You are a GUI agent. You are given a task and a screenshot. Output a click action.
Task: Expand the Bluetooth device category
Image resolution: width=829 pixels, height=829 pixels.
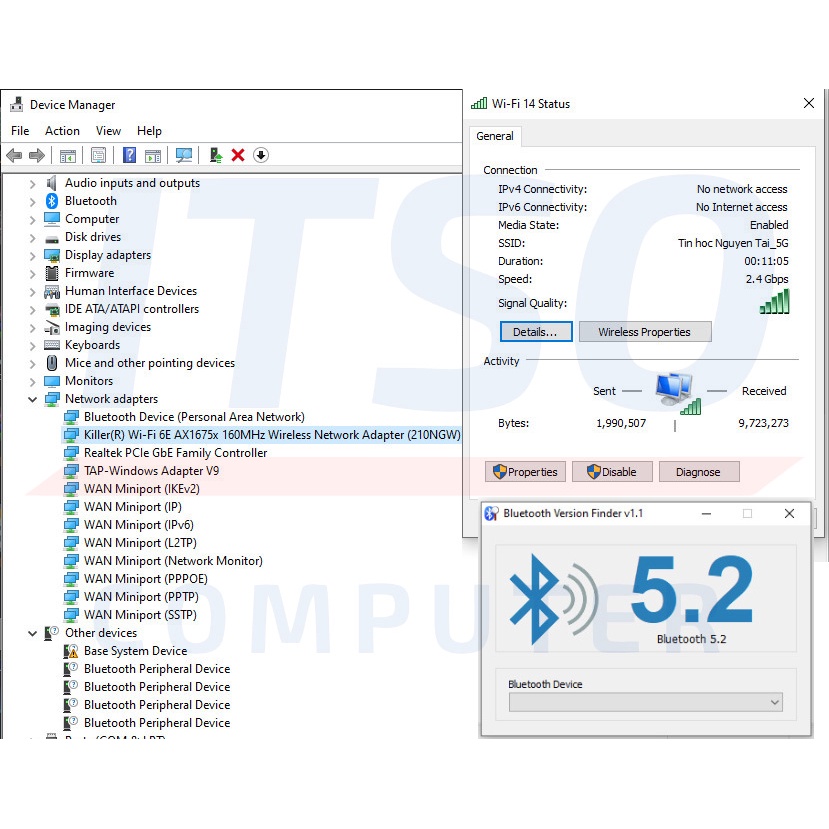point(33,201)
